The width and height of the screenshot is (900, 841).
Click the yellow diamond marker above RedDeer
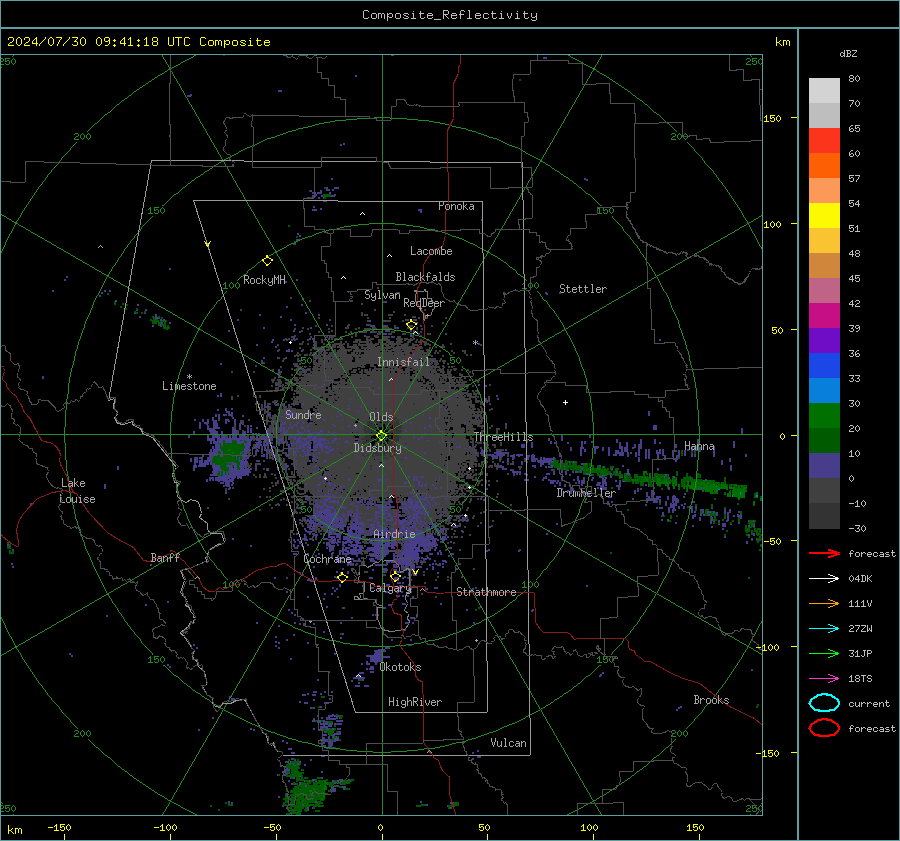[411, 325]
